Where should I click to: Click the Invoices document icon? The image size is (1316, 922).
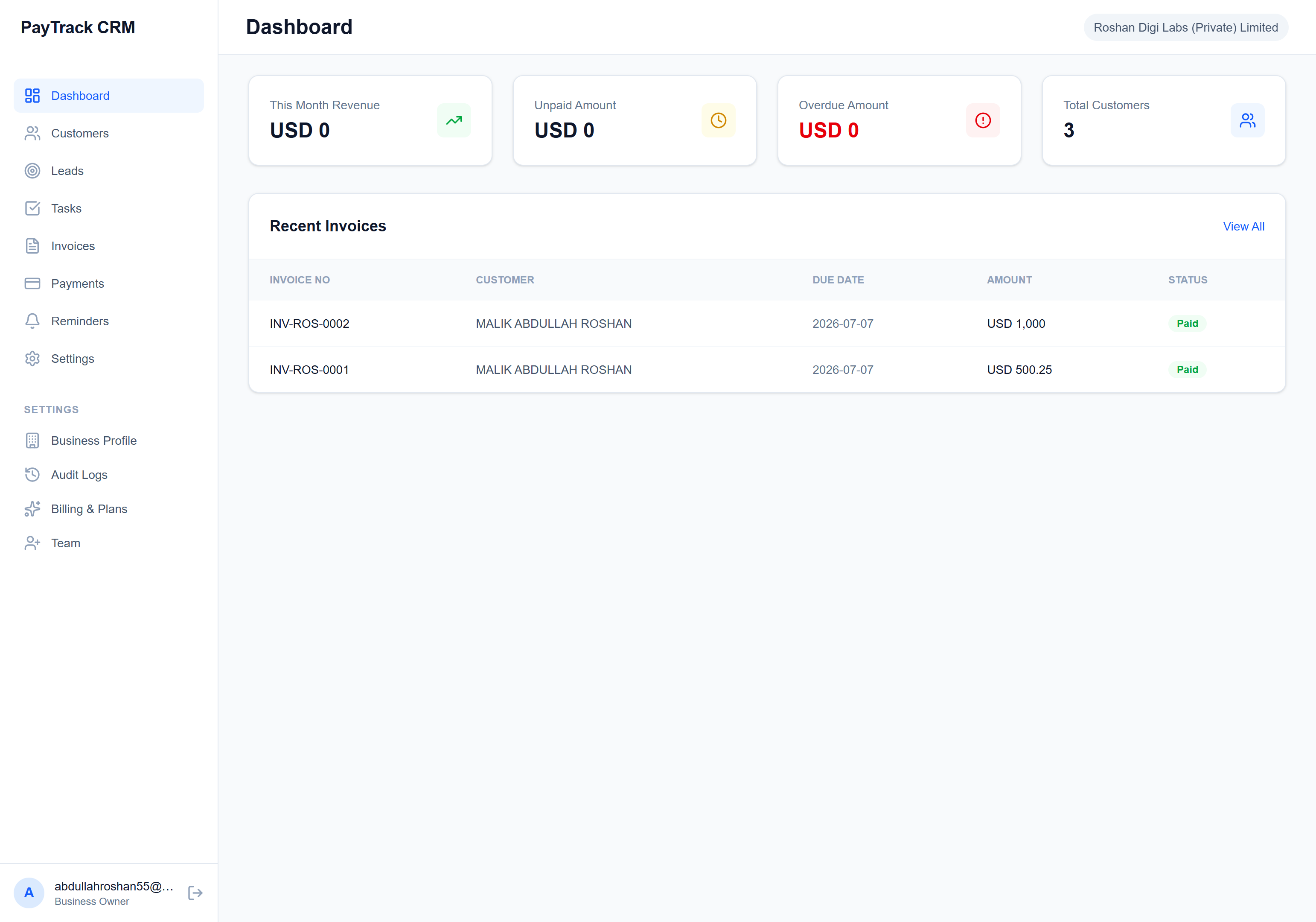click(32, 246)
